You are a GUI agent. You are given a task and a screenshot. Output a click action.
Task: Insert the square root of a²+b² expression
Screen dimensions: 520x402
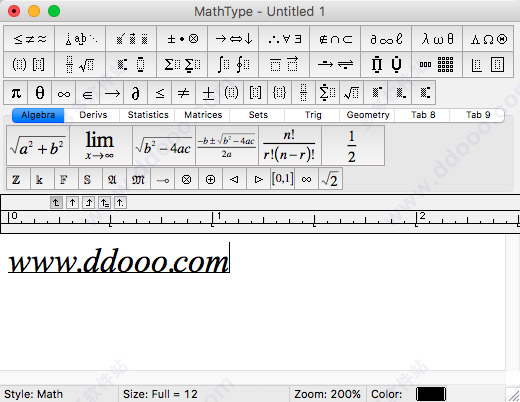point(38,146)
